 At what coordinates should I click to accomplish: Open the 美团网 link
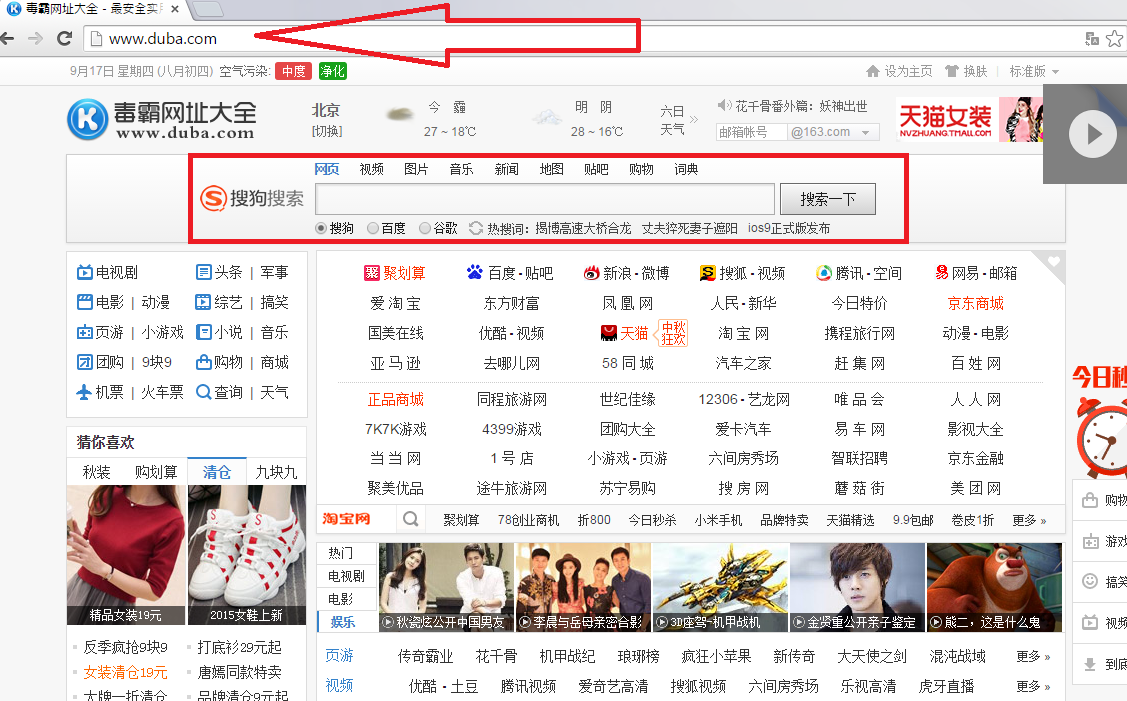pos(975,488)
